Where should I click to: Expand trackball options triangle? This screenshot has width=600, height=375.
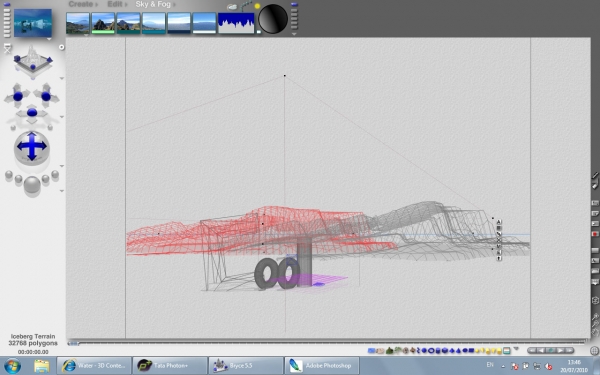click(x=62, y=166)
